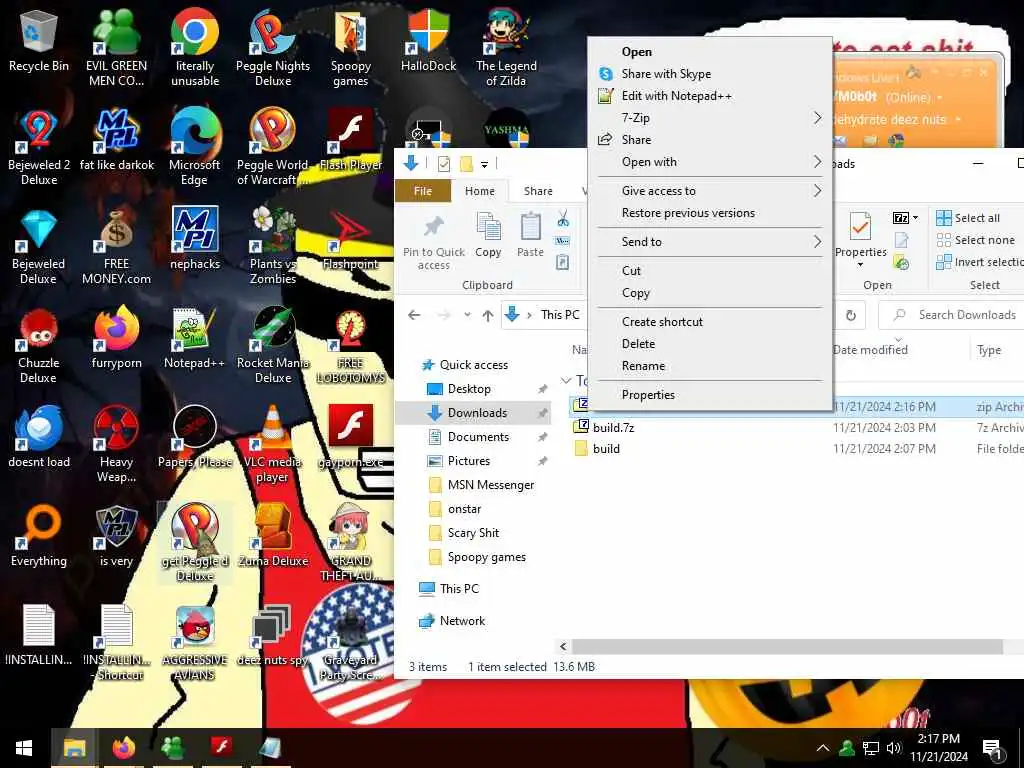1024x768 pixels.
Task: Open the recent locations dropdown chevron
Action: tap(467, 315)
